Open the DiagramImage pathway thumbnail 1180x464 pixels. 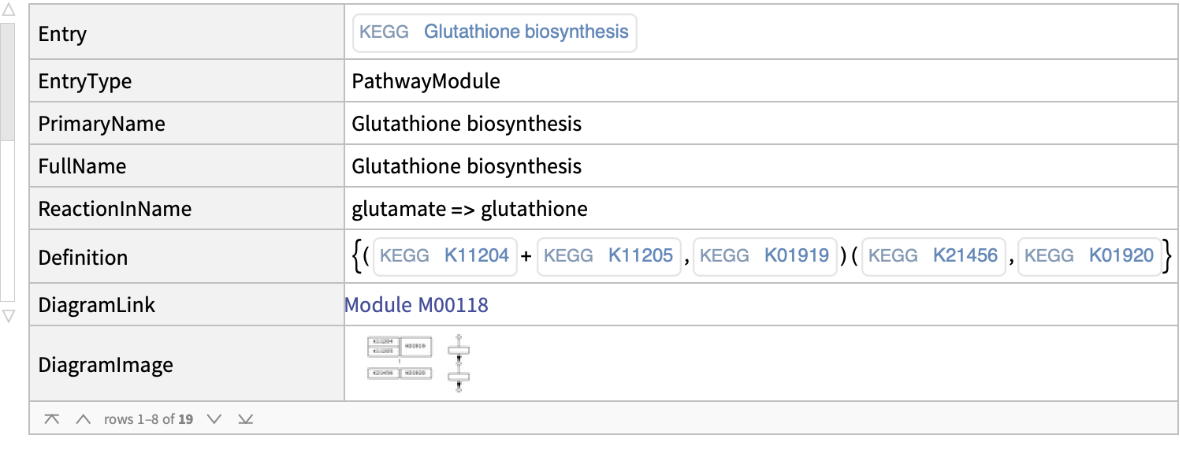tap(418, 364)
